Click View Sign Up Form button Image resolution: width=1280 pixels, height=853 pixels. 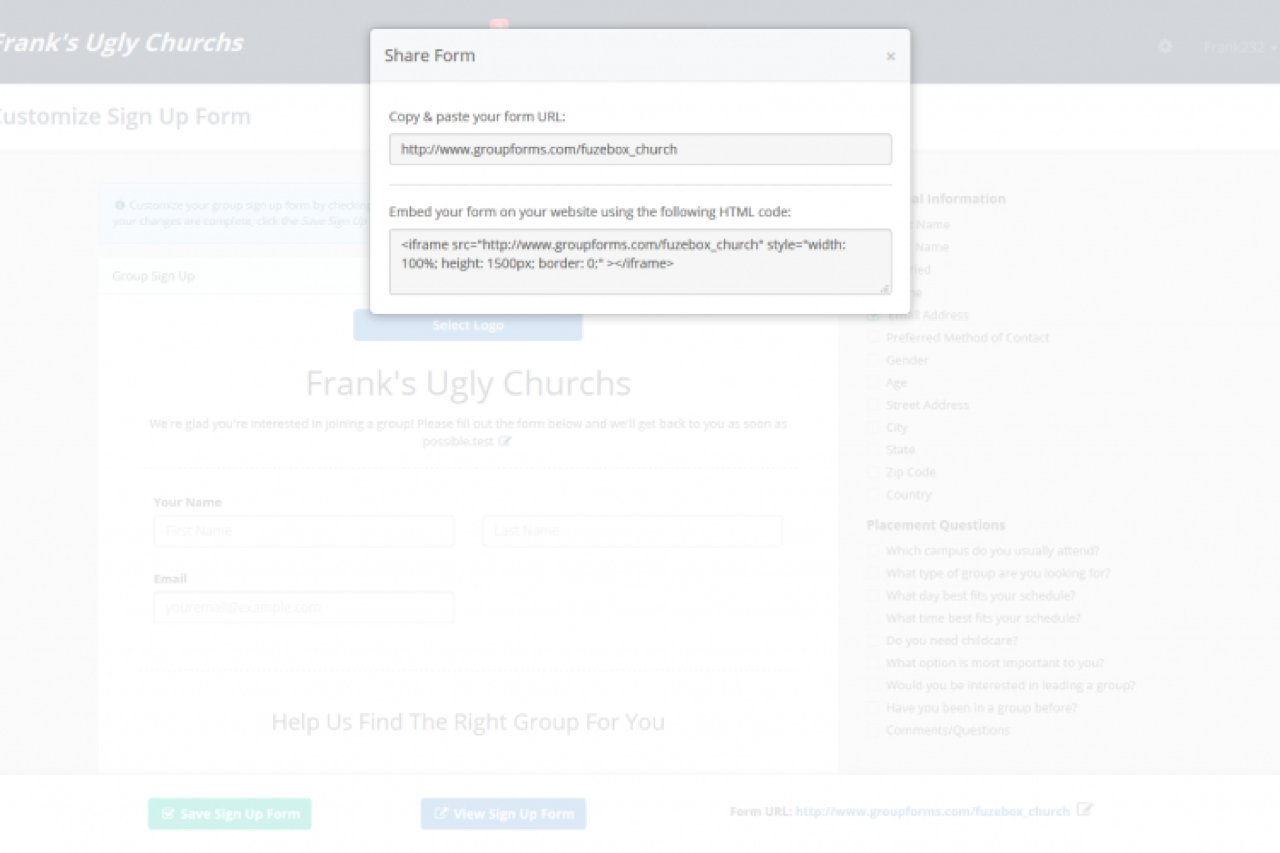point(503,814)
